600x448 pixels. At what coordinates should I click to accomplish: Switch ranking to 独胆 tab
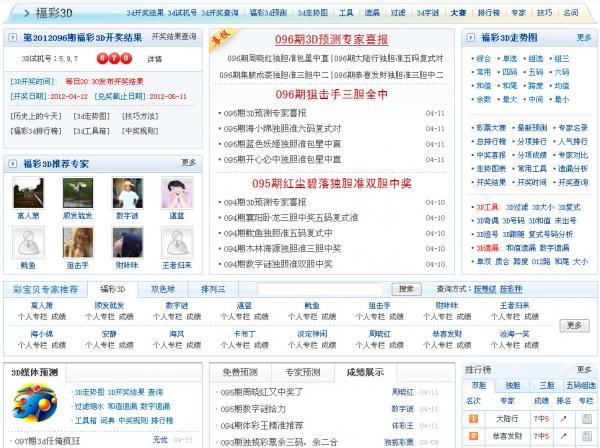[512, 386]
